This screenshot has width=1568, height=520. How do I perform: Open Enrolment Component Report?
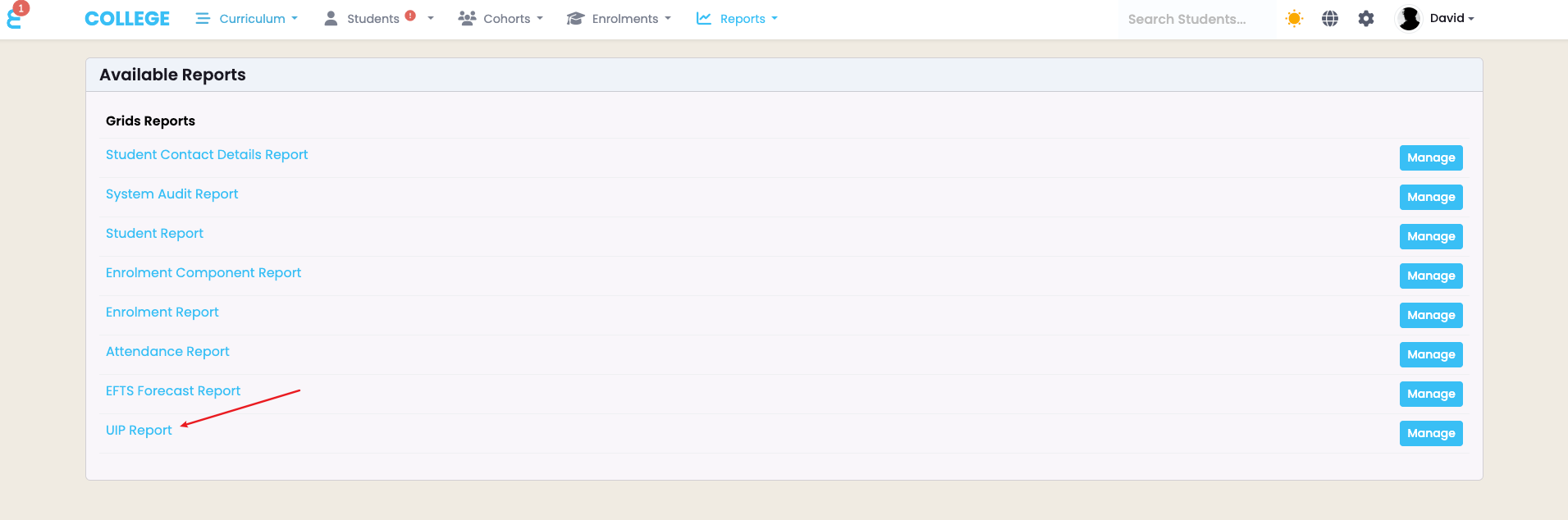(x=203, y=272)
